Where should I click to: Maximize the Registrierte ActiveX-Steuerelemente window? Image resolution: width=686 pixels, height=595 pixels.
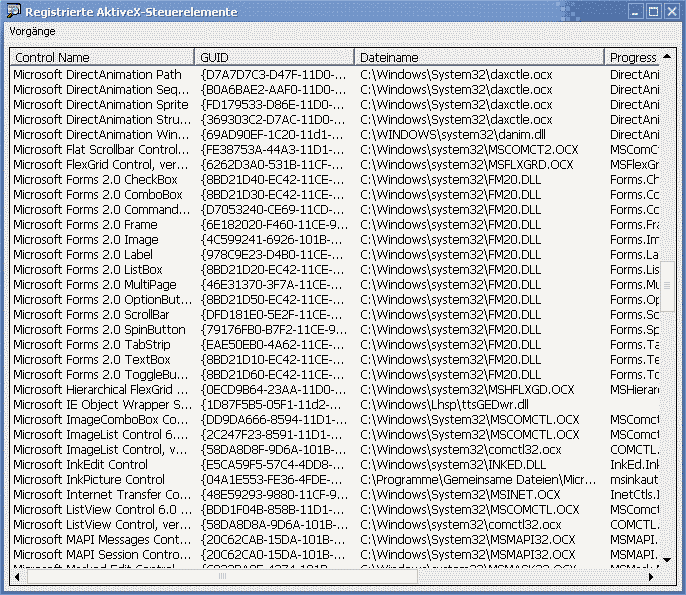pos(652,12)
